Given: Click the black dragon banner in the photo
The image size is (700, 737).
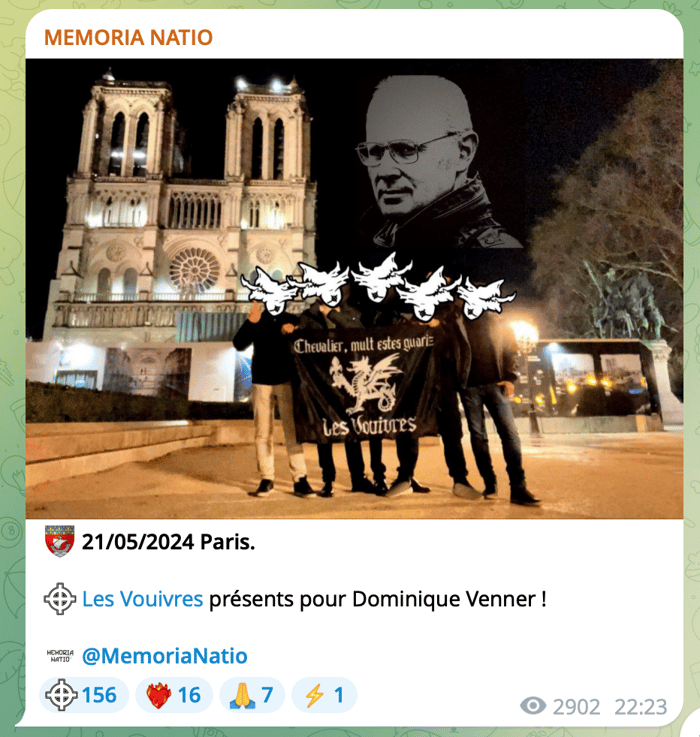Looking at the screenshot, I should coord(362,385).
